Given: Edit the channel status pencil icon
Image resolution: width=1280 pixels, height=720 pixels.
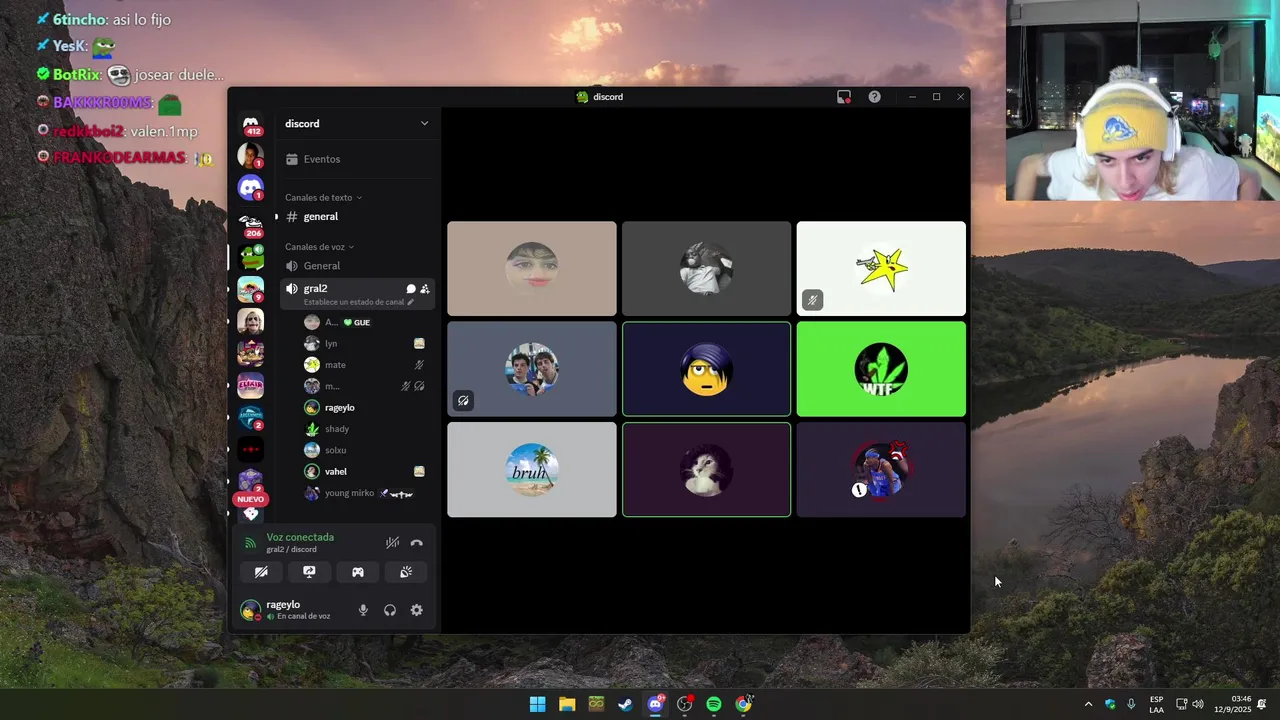Looking at the screenshot, I should coord(410,302).
